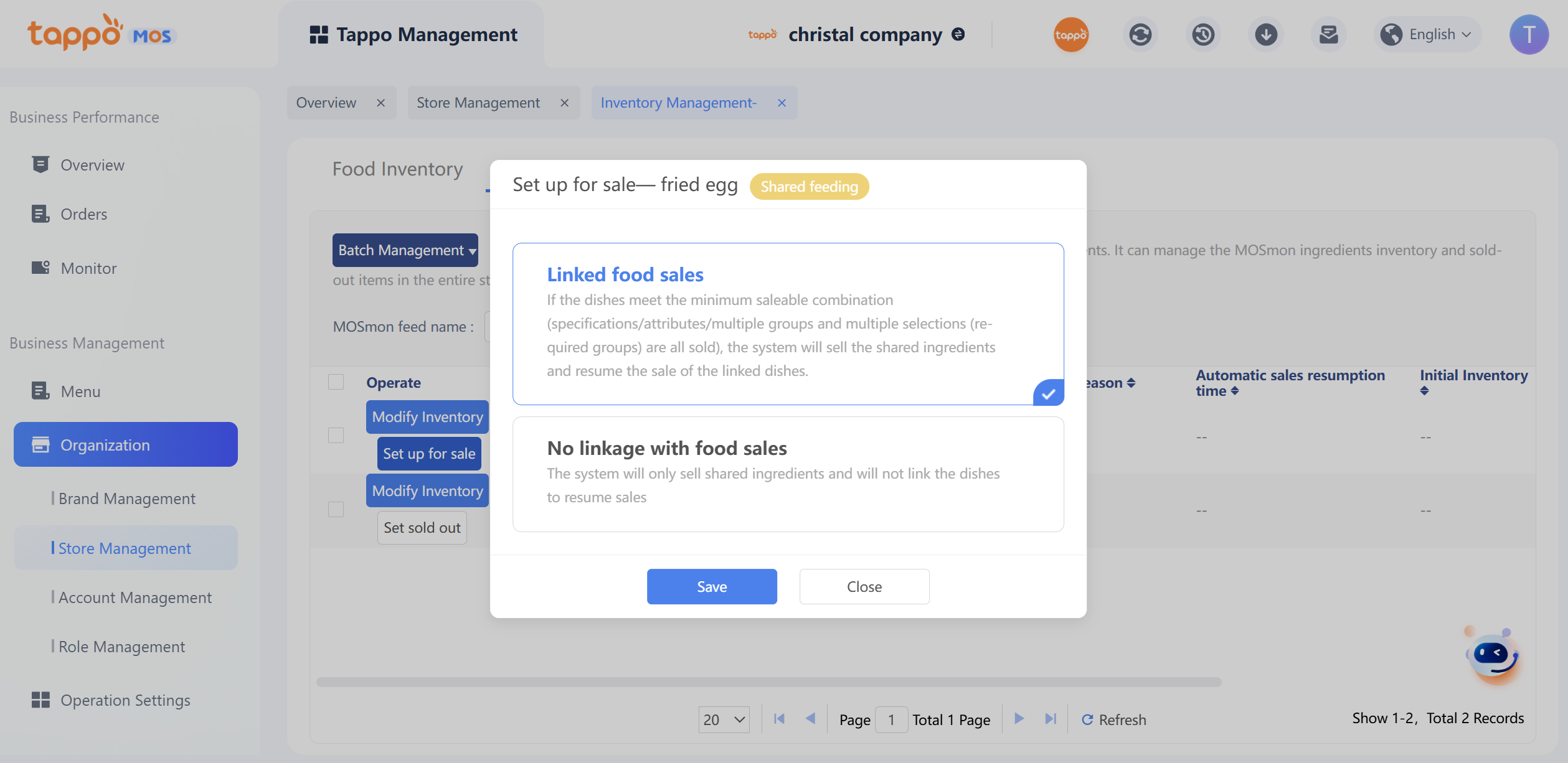
Task: Click the user avatar T icon
Action: click(1529, 35)
